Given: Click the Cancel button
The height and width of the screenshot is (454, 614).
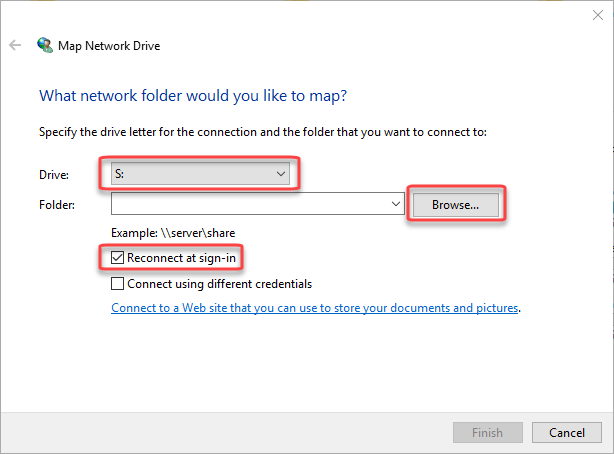Looking at the screenshot, I should click(x=566, y=432).
